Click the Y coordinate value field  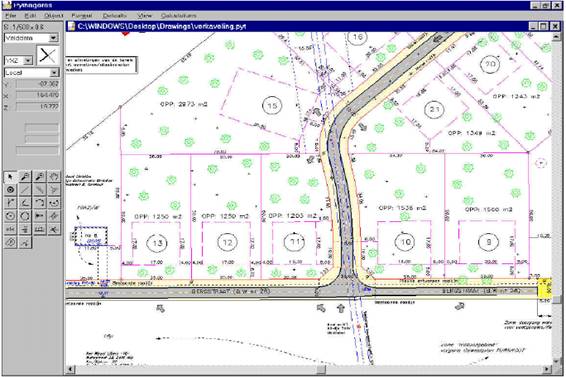38,84
